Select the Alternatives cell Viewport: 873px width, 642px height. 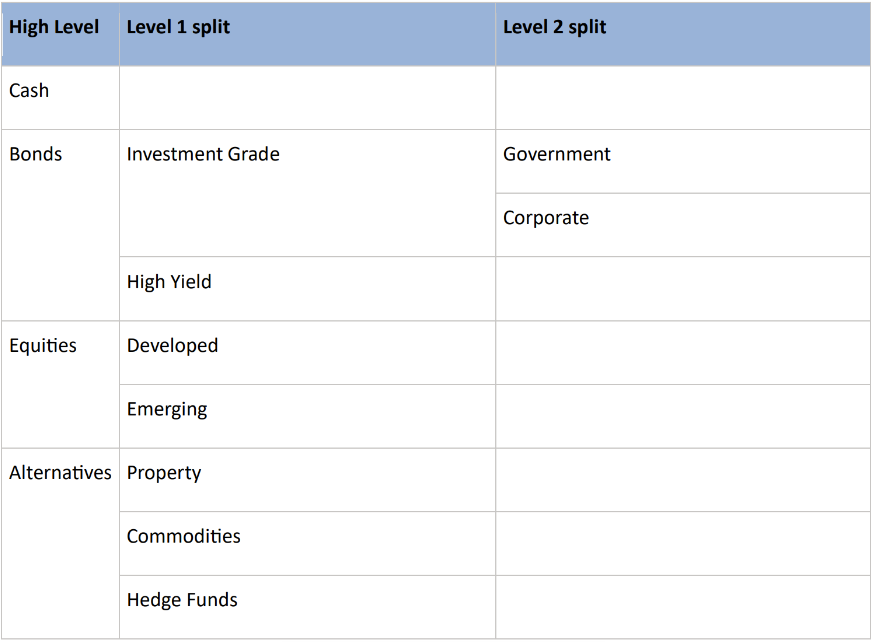click(x=60, y=543)
